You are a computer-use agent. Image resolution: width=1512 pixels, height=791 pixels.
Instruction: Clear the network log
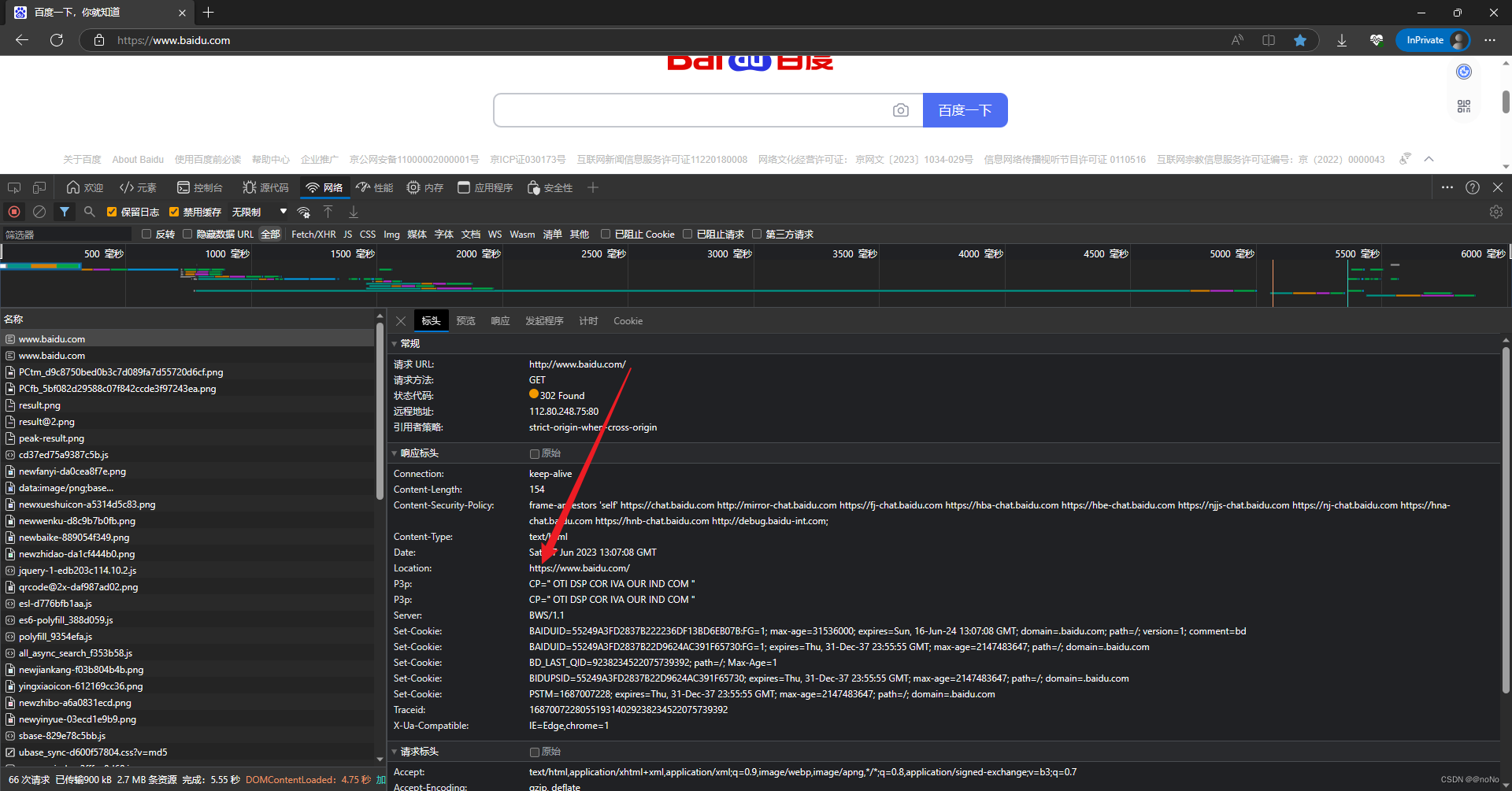[39, 212]
